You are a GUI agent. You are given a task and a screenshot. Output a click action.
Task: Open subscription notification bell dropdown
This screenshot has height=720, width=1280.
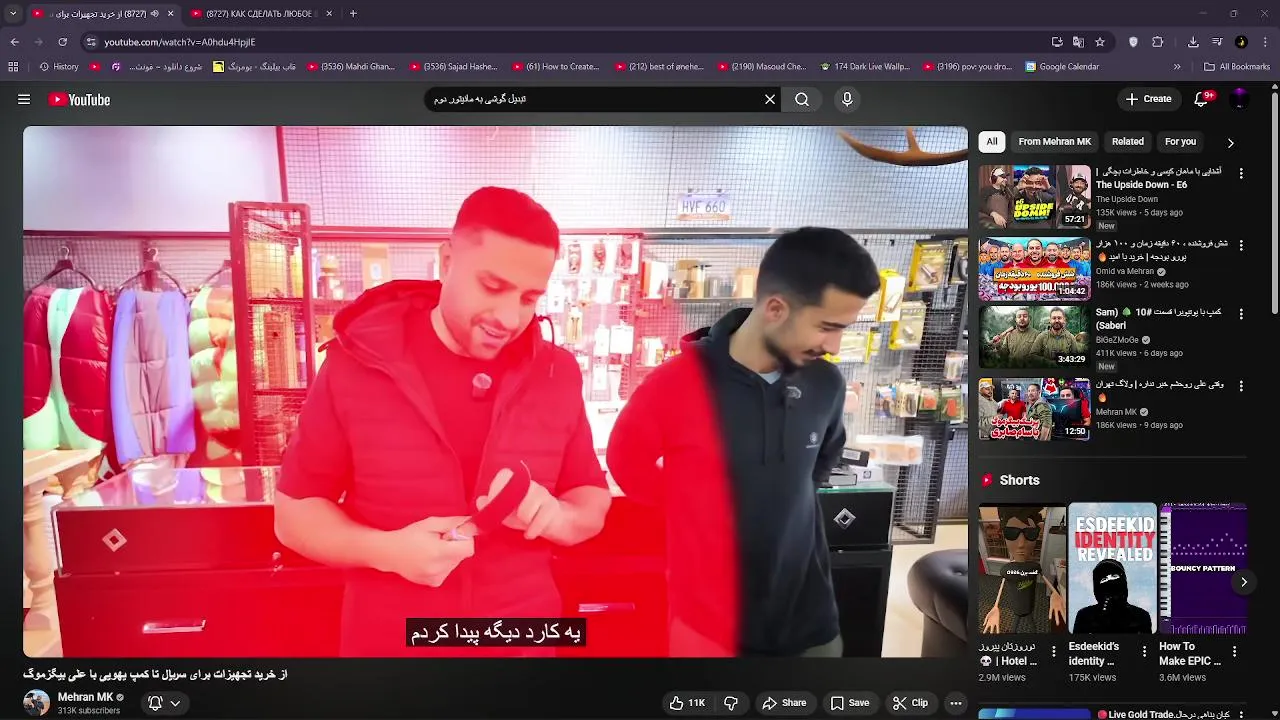tap(164, 703)
